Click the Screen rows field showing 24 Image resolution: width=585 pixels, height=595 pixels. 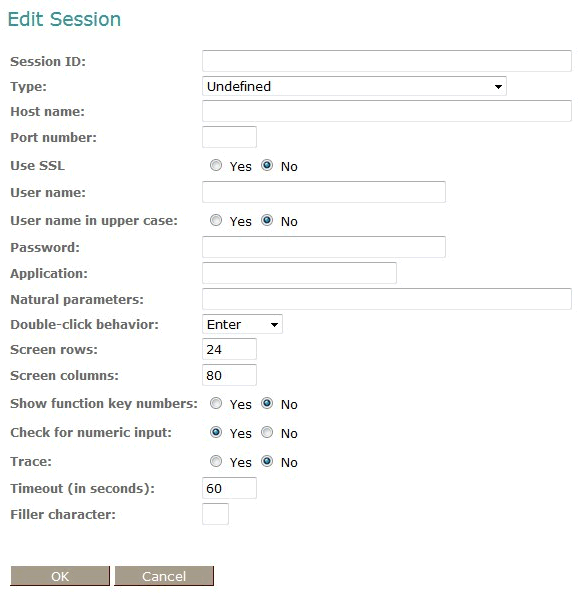230,349
